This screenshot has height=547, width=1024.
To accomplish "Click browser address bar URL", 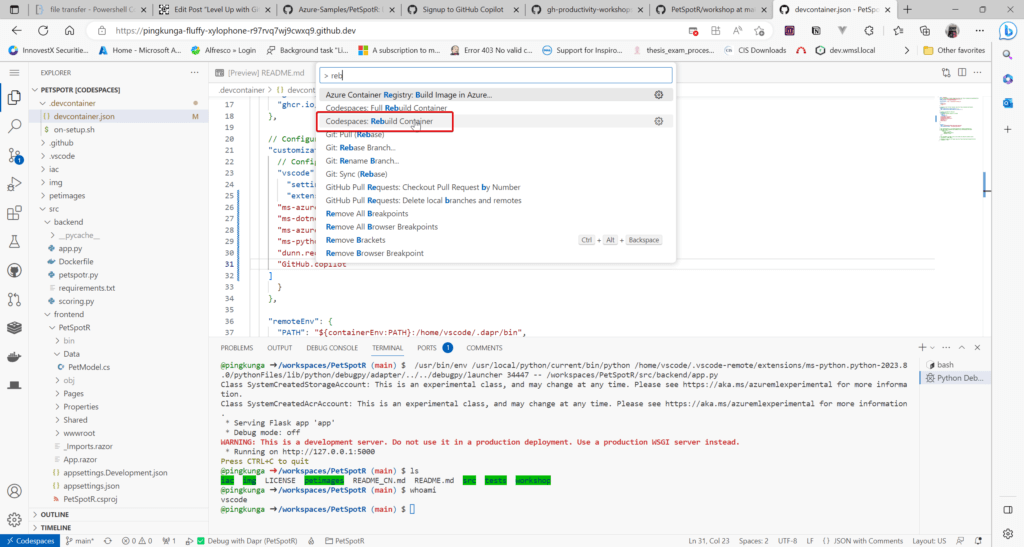I will (x=236, y=31).
